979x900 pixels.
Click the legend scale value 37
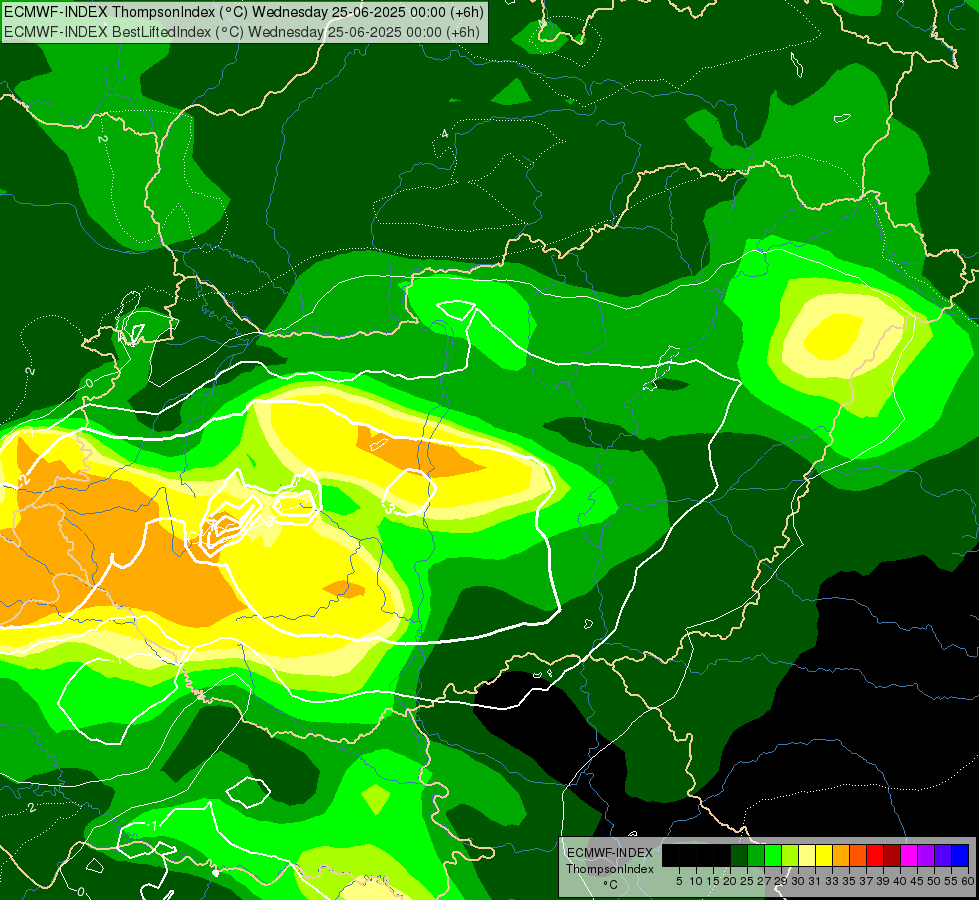[867, 881]
